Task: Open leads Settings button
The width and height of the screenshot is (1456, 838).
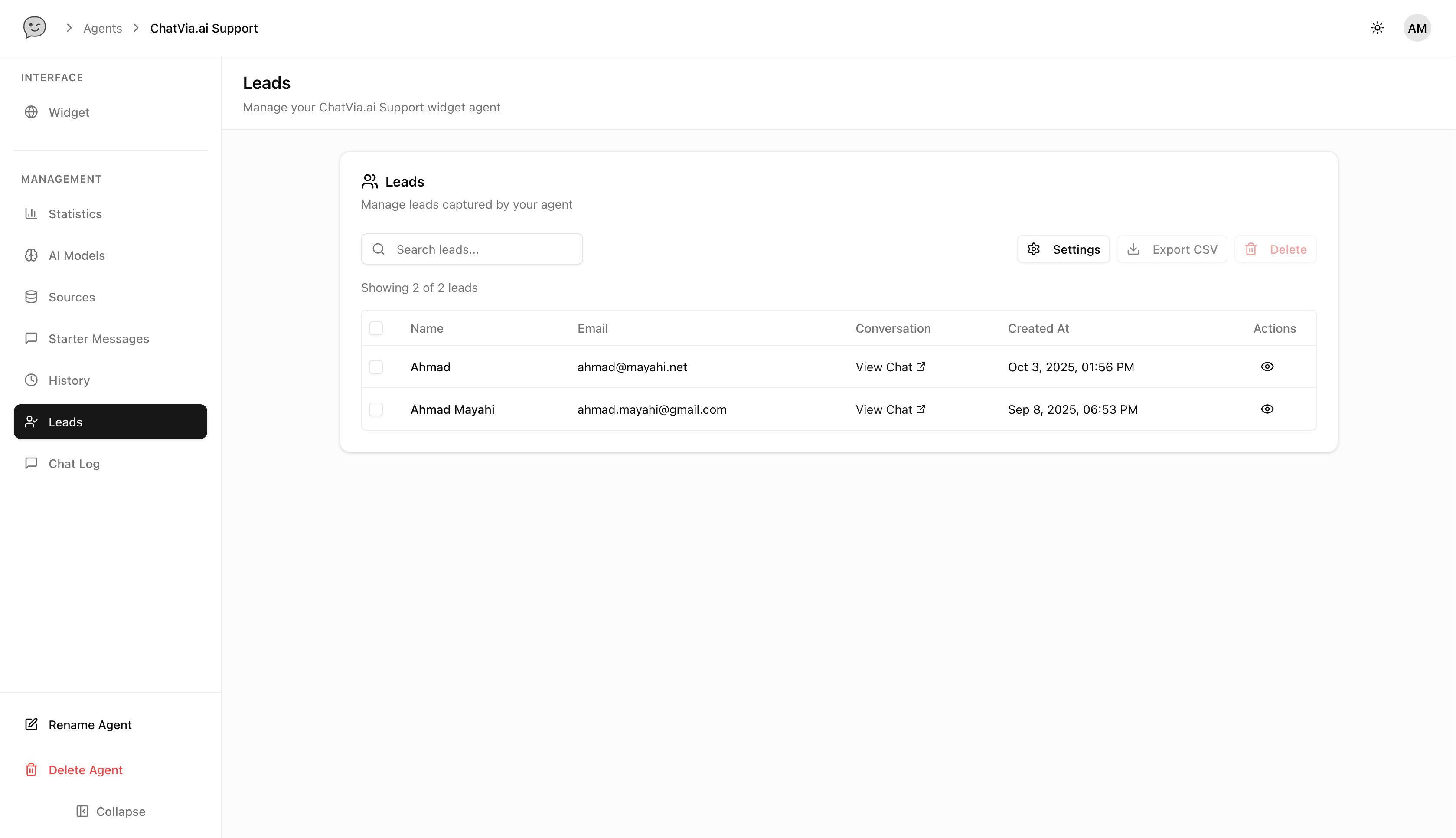Action: (x=1063, y=249)
